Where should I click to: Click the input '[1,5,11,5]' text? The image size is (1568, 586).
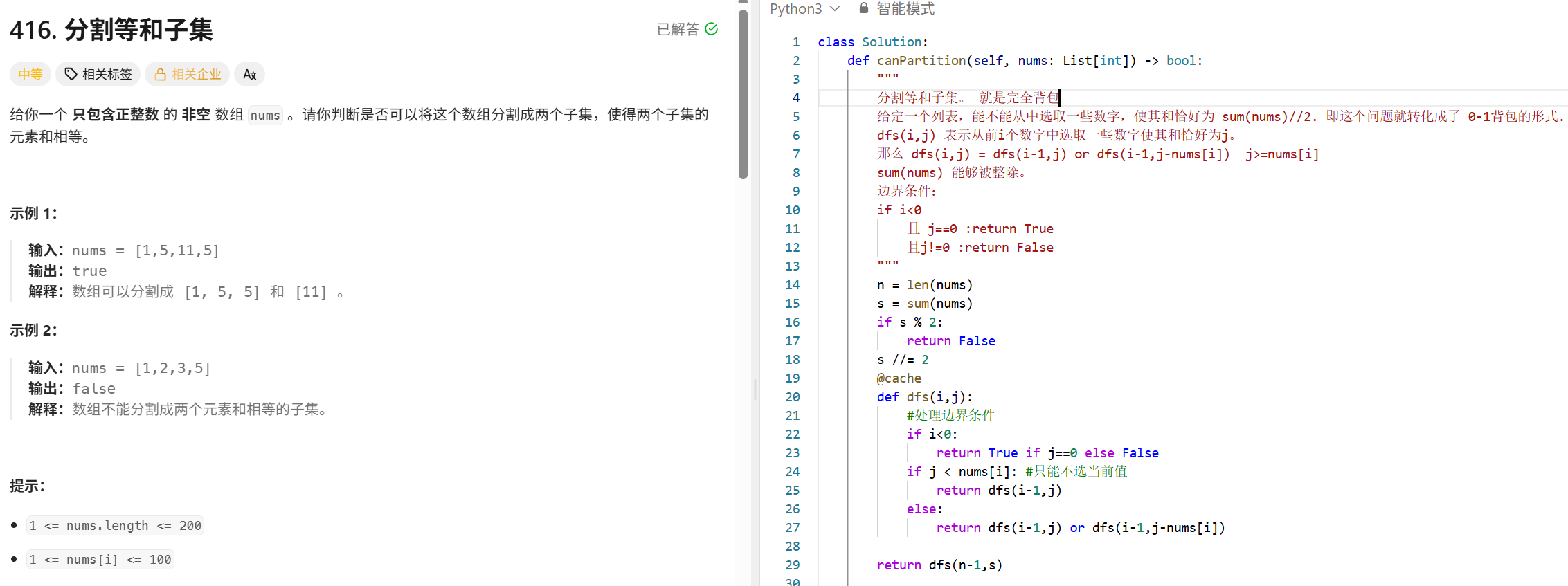[177, 250]
